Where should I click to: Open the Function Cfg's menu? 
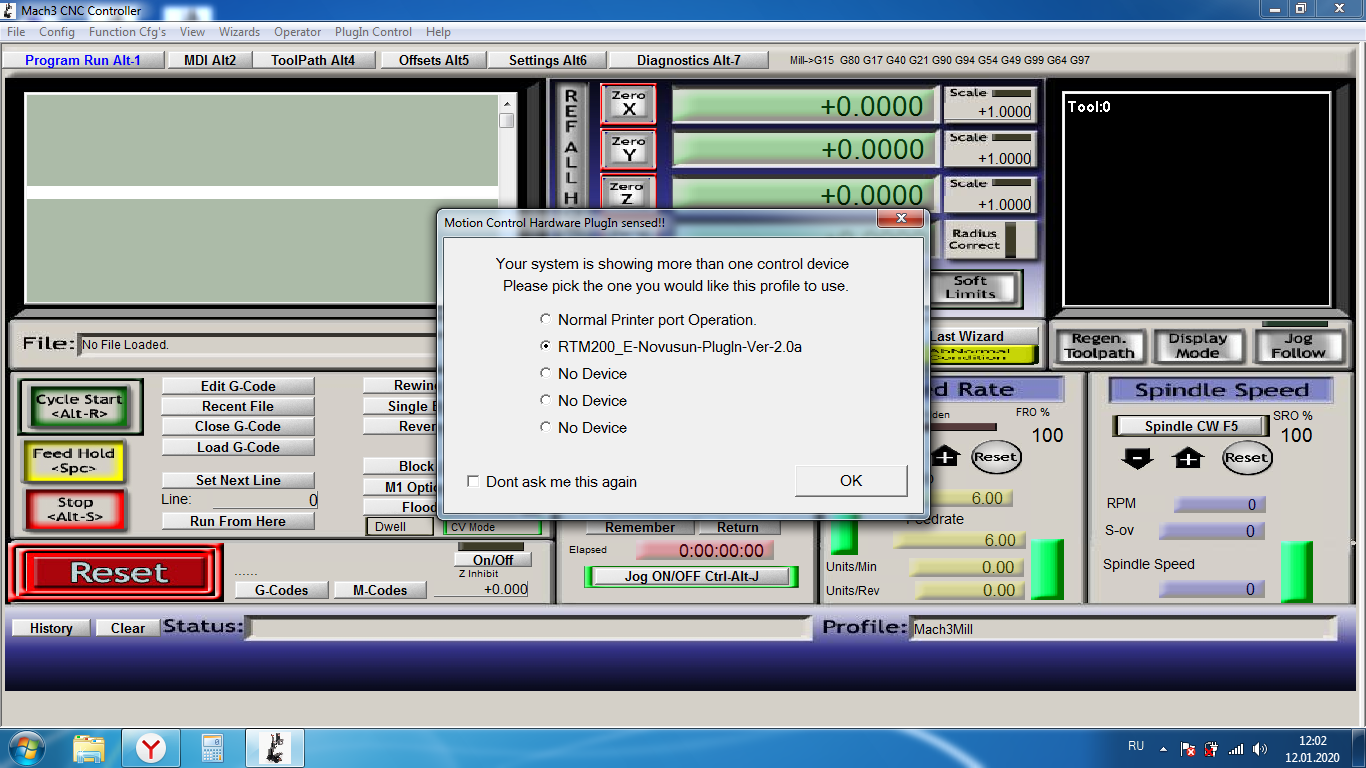click(x=127, y=32)
